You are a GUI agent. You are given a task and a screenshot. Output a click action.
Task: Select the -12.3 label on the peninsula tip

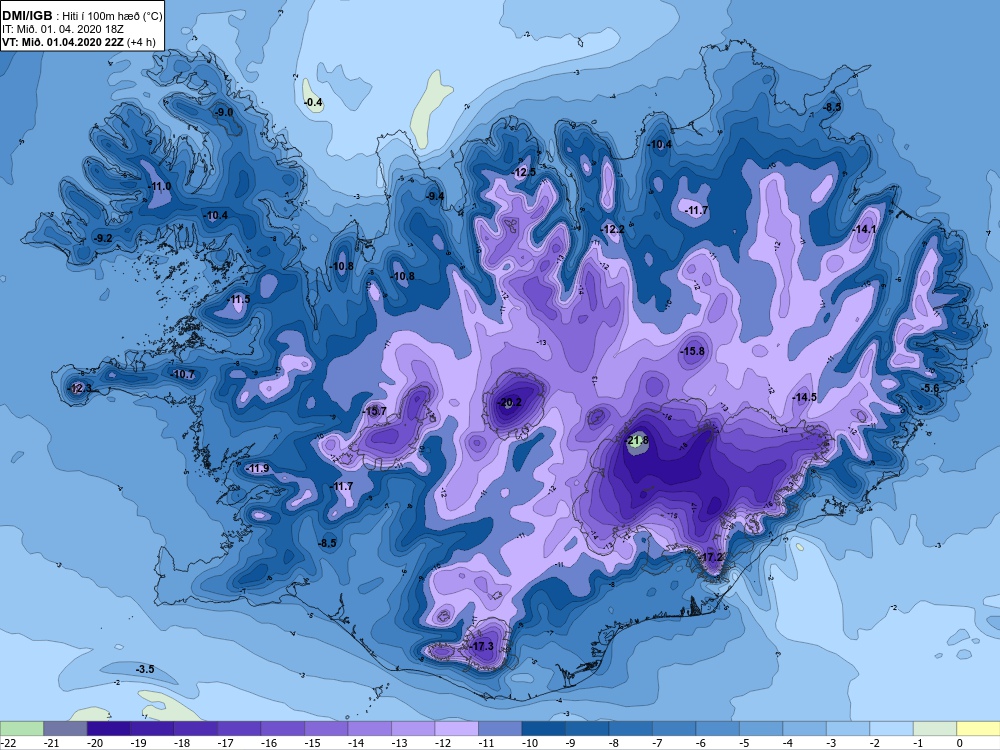[x=80, y=388]
